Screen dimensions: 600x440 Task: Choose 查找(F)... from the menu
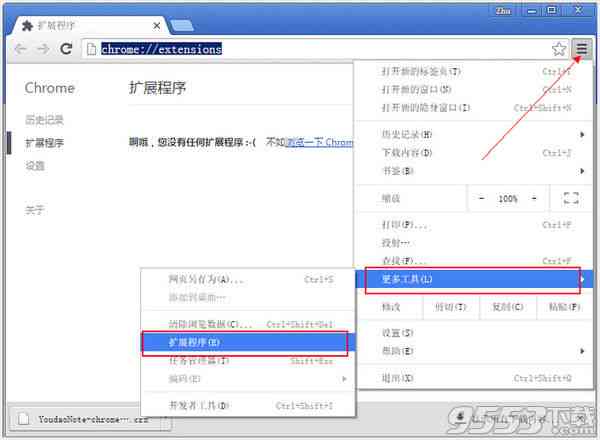[x=474, y=261]
